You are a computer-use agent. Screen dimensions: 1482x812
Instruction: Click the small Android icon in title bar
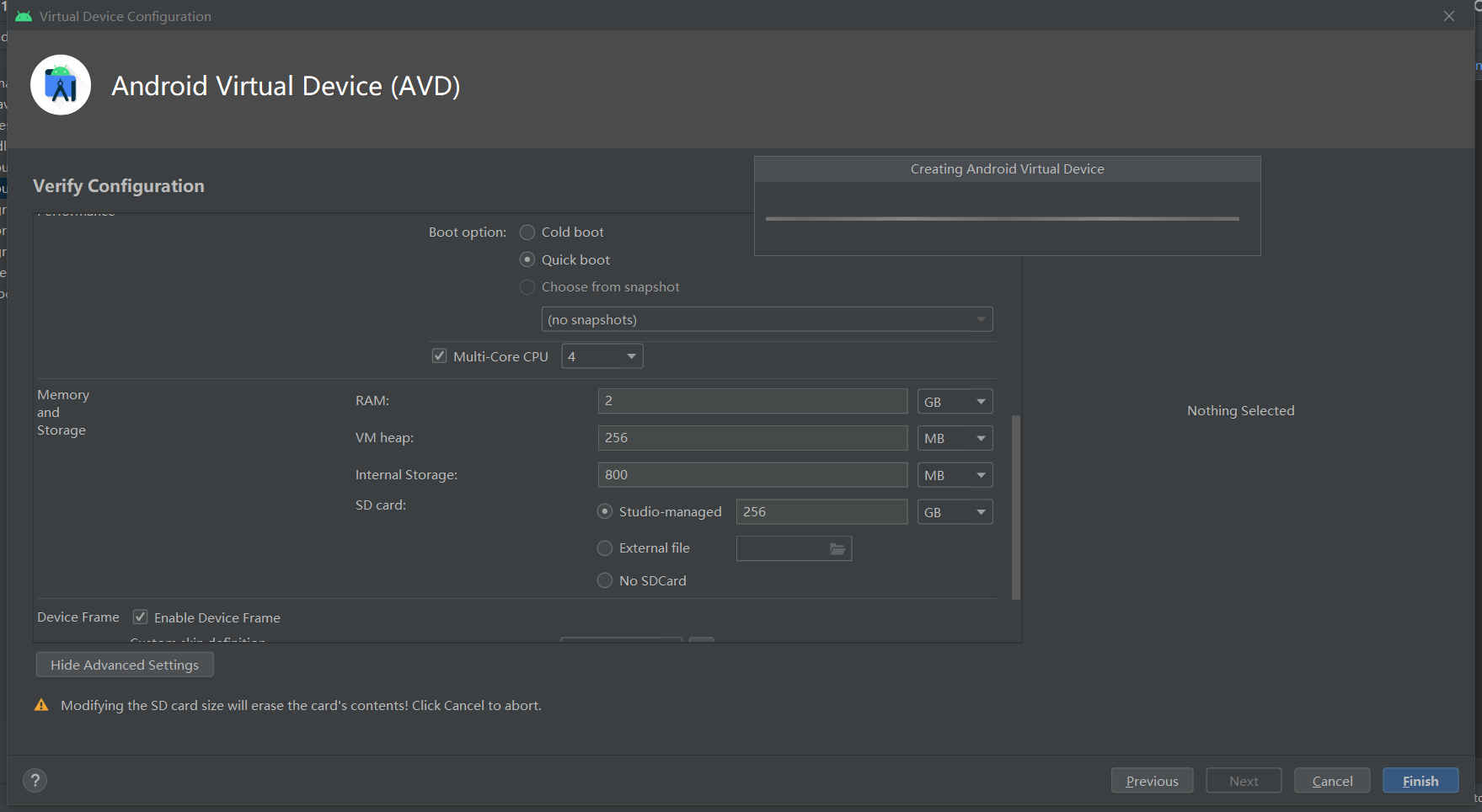point(24,16)
